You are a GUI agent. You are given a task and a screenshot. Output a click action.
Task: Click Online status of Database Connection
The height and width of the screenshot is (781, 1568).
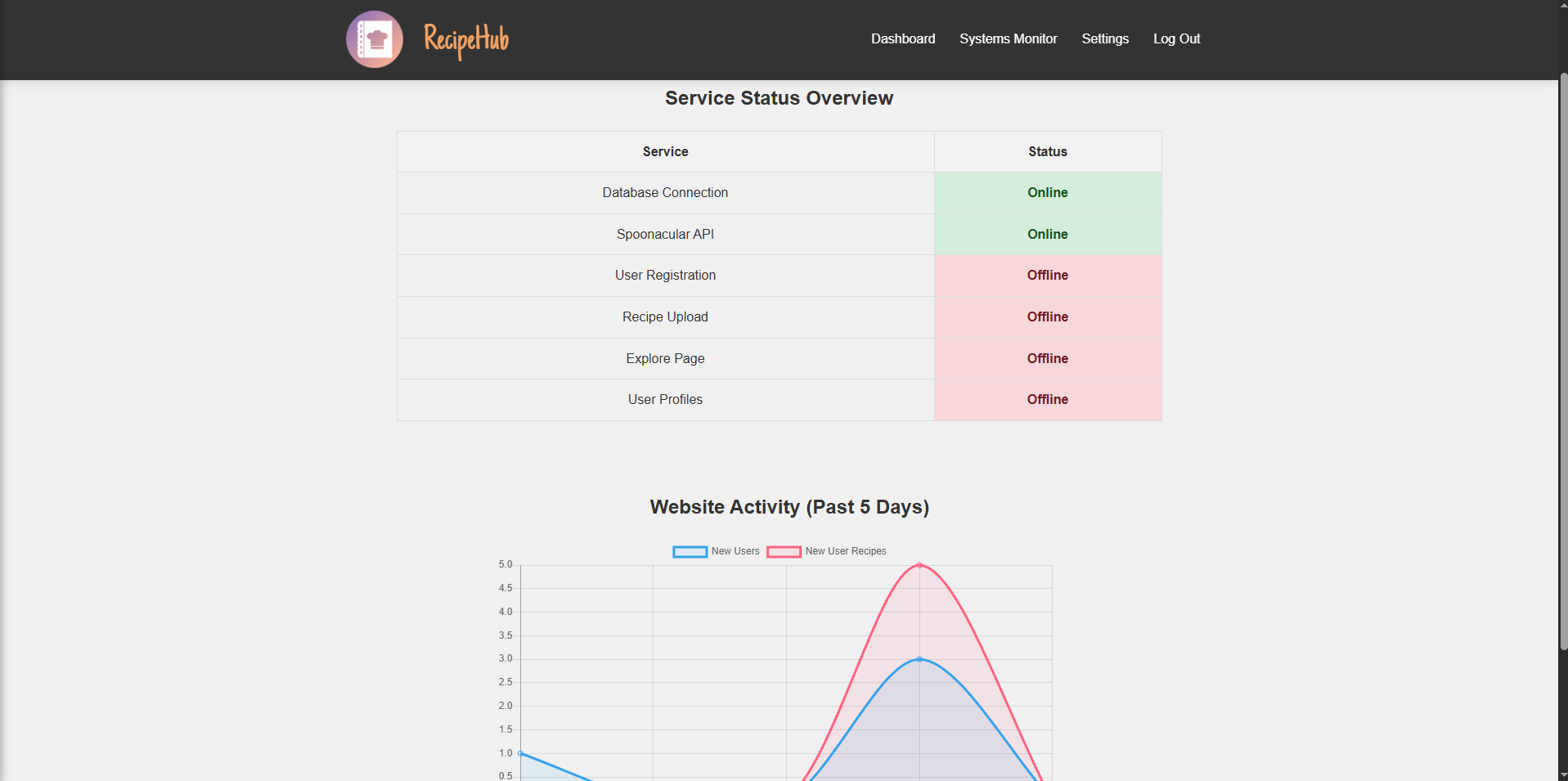[1048, 193]
